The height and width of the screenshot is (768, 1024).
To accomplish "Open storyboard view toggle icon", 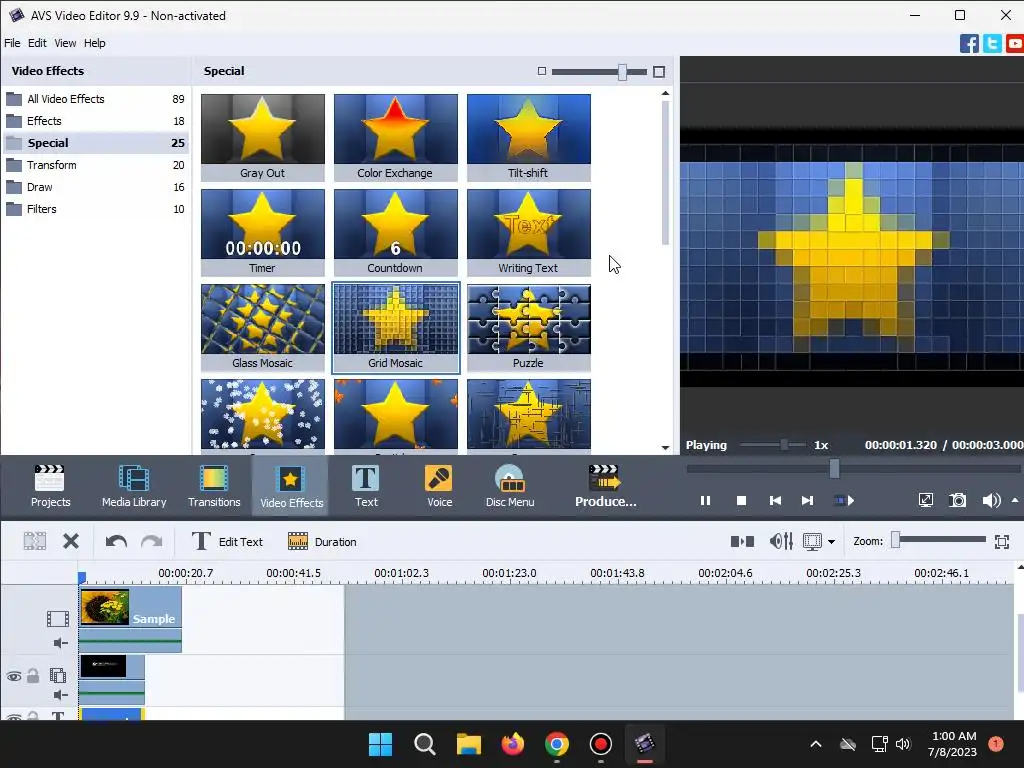I will pyautogui.click(x=742, y=541).
